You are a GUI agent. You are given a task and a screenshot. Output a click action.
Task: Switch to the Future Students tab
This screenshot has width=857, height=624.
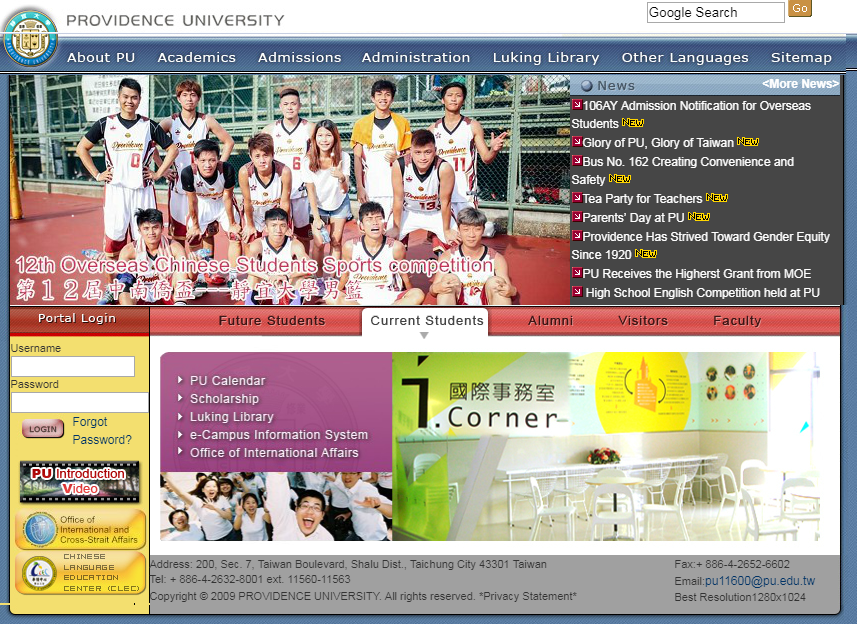click(x=272, y=321)
